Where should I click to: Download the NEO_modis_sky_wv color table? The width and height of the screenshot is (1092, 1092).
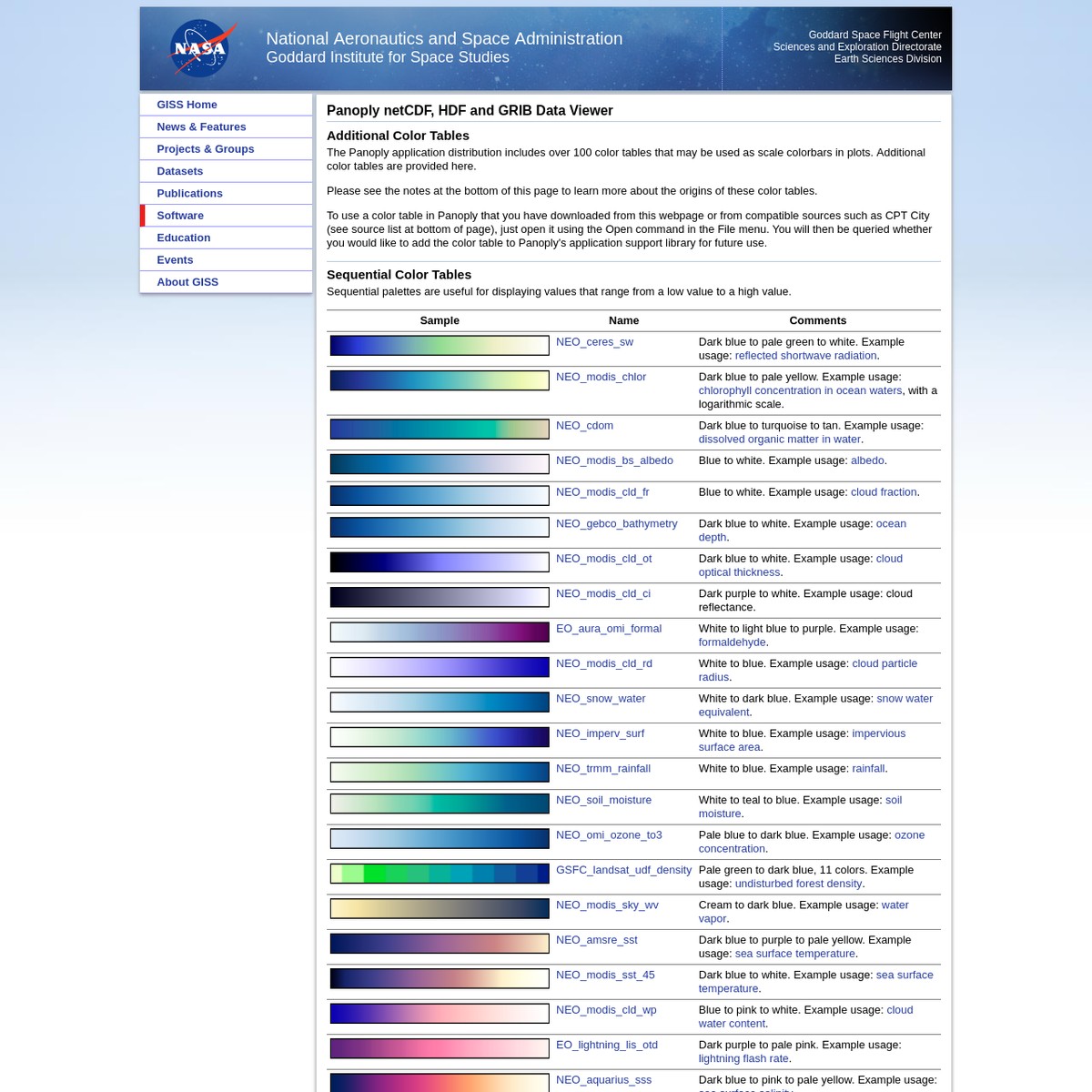(x=607, y=905)
